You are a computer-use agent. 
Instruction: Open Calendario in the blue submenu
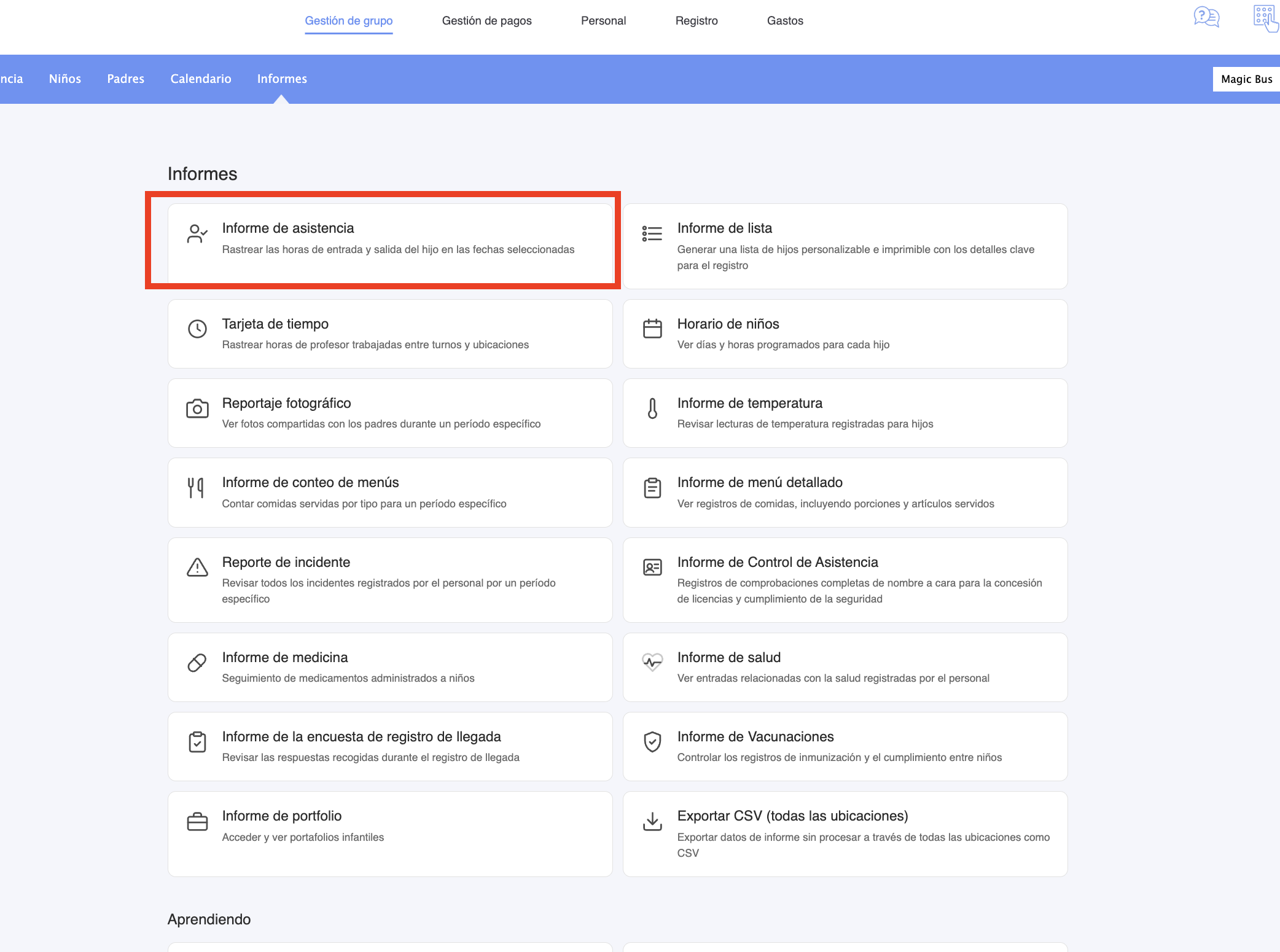point(201,79)
